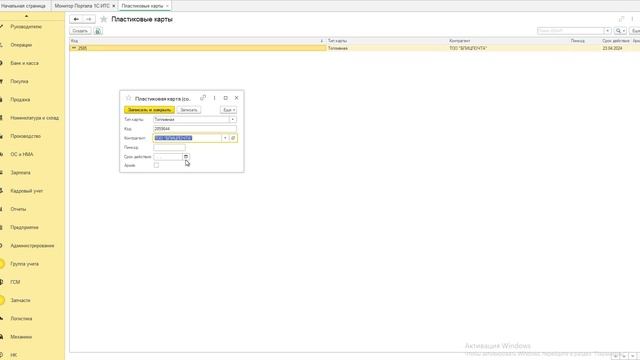Open Операции section in sidebar
This screenshot has height=360, width=640.
coord(21,45)
